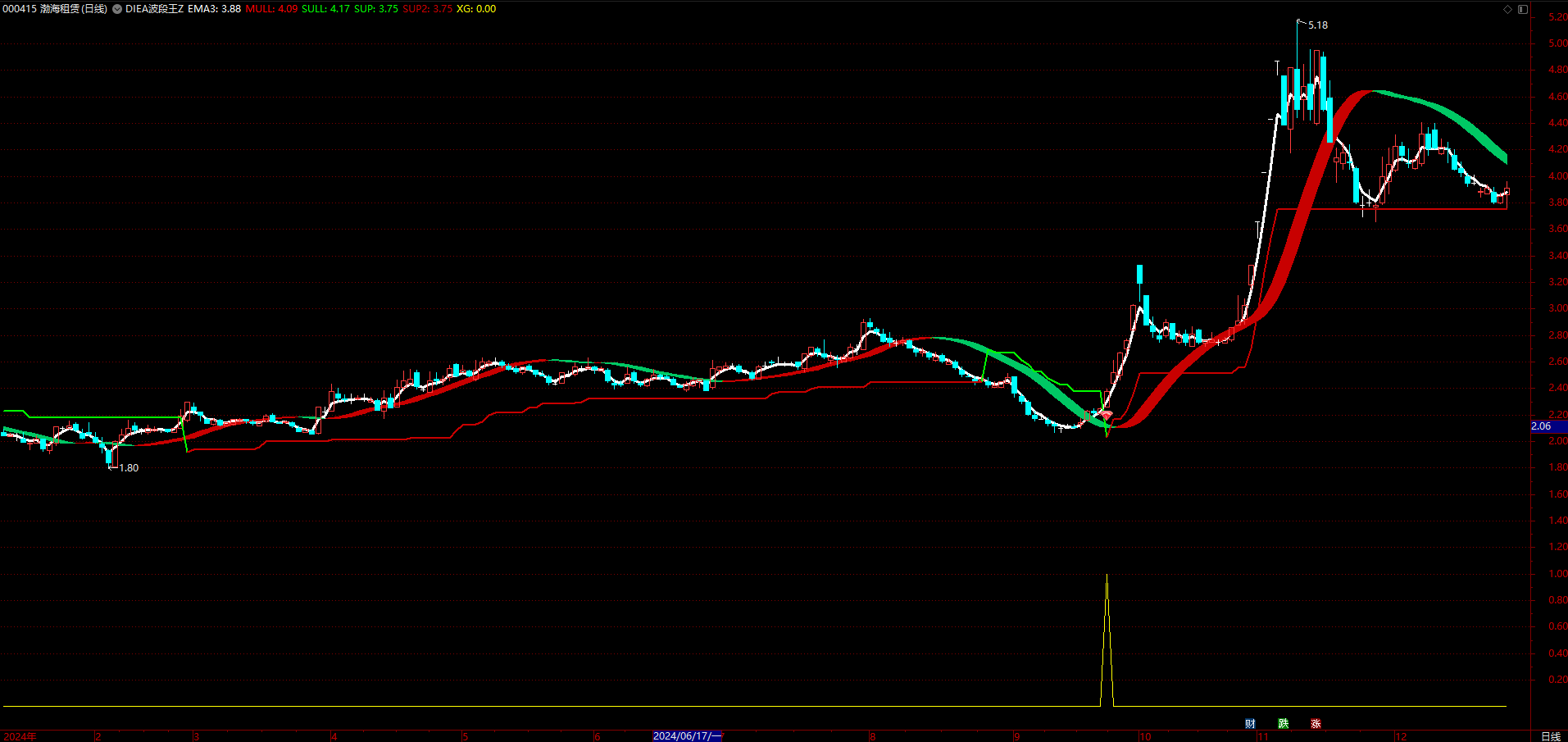Click the 1.80 low price label
Image resolution: width=1568 pixels, height=742 pixels.
pos(129,468)
